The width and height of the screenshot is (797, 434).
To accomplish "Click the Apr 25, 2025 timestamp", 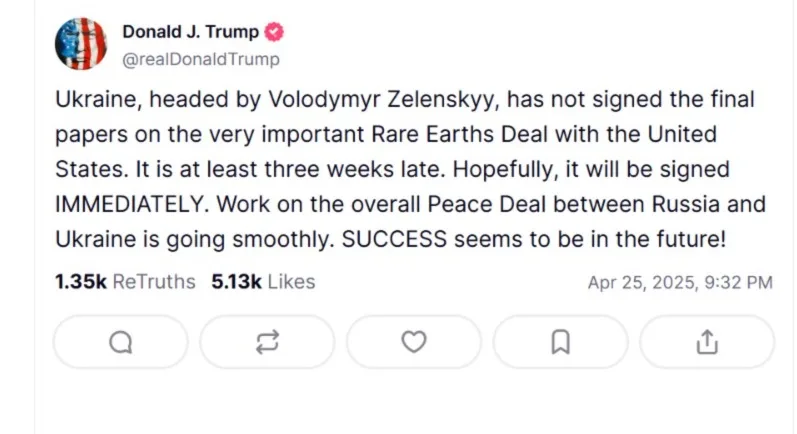I will coord(680,283).
